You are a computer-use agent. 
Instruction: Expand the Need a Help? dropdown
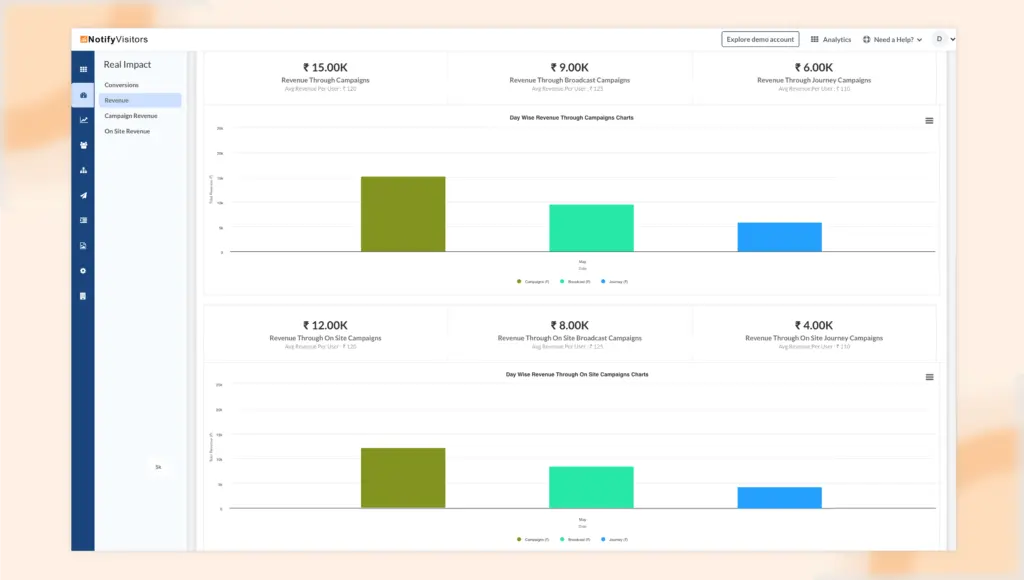892,40
